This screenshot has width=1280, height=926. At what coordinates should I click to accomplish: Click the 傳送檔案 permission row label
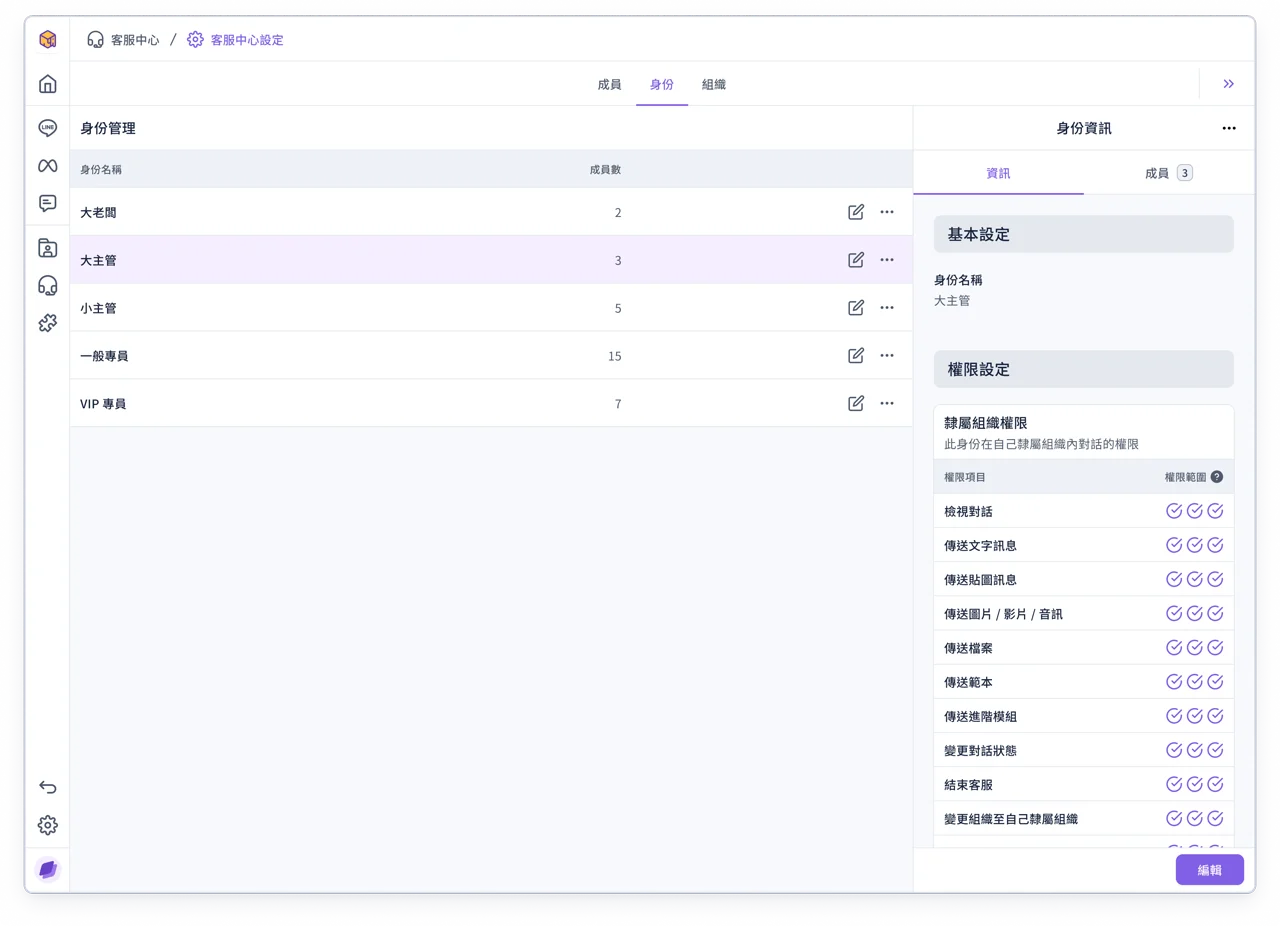[968, 648]
